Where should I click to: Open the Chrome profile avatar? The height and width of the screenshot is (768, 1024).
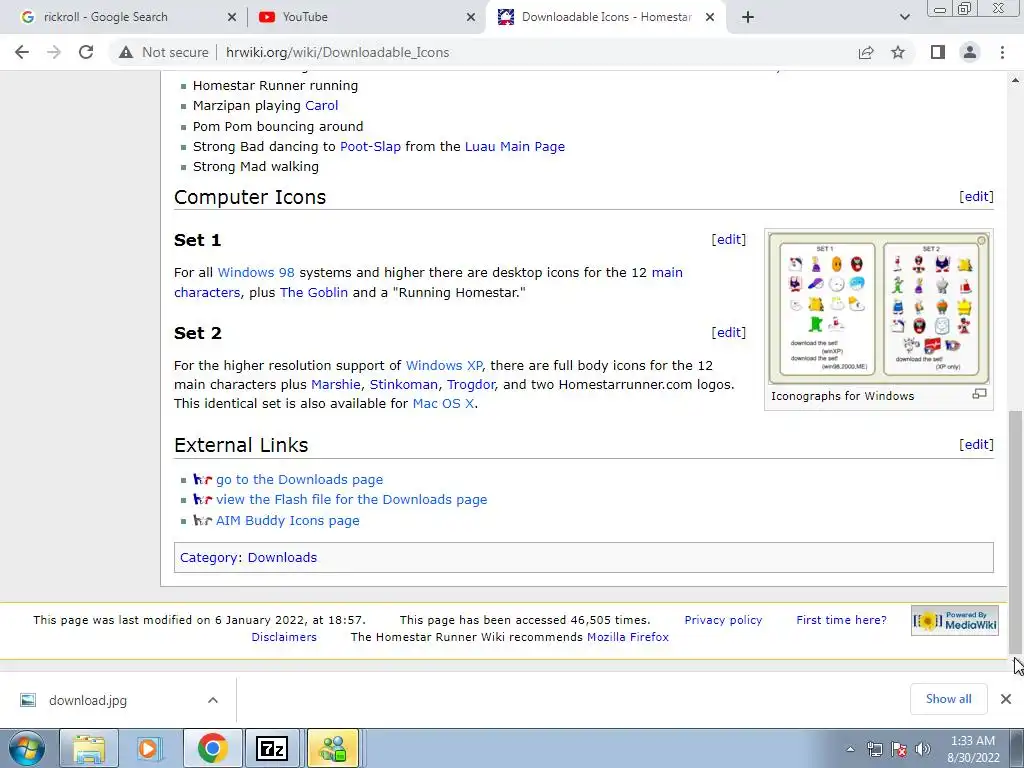pyautogui.click(x=970, y=52)
